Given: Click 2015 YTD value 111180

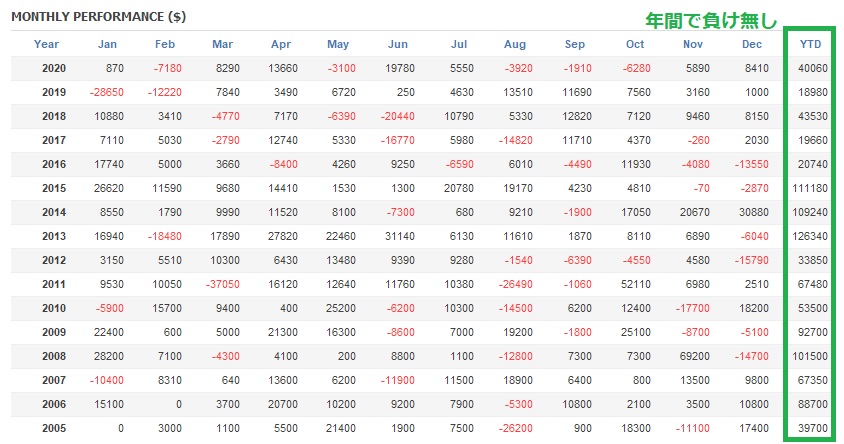Looking at the screenshot, I should 810,188.
